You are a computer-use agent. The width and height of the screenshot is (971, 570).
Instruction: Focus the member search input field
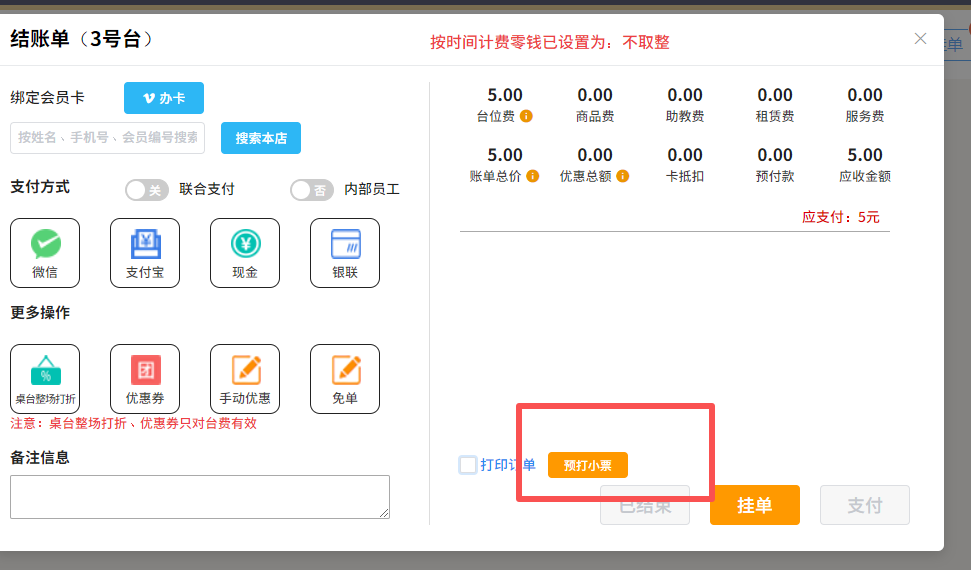pyautogui.click(x=107, y=138)
